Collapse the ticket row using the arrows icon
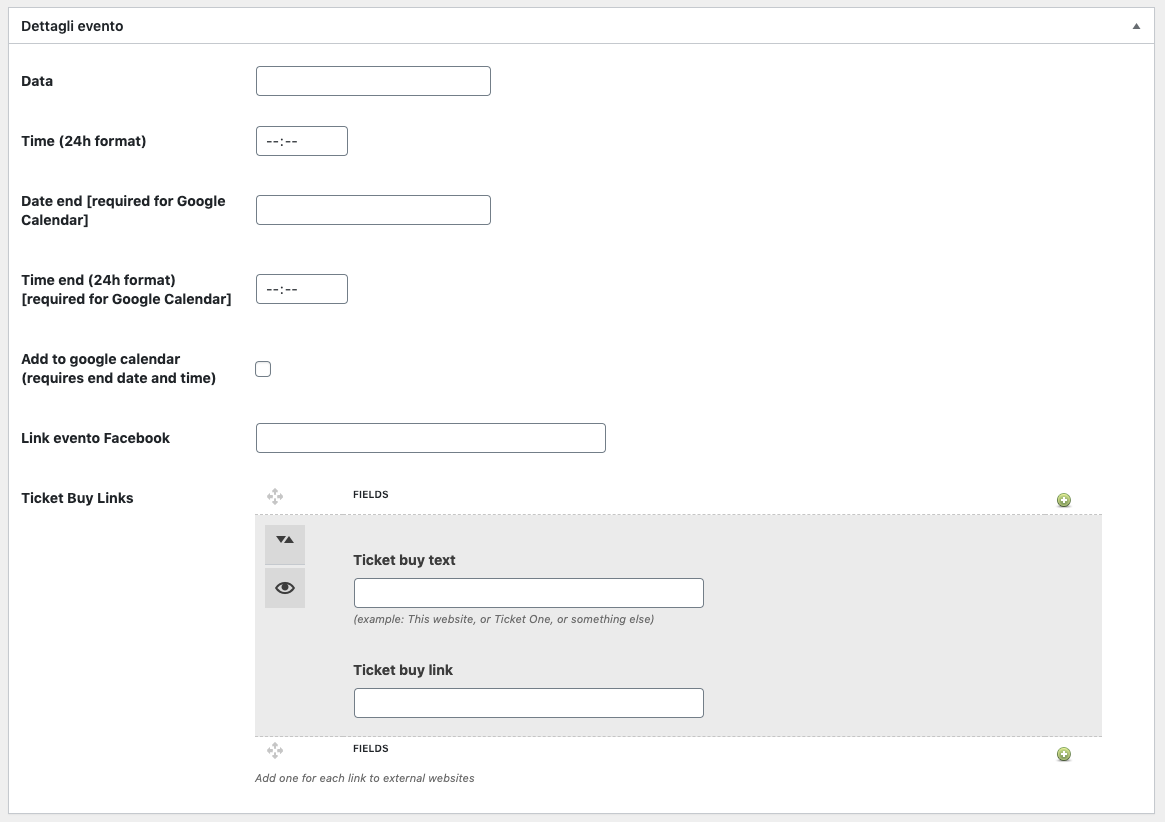 [285, 540]
